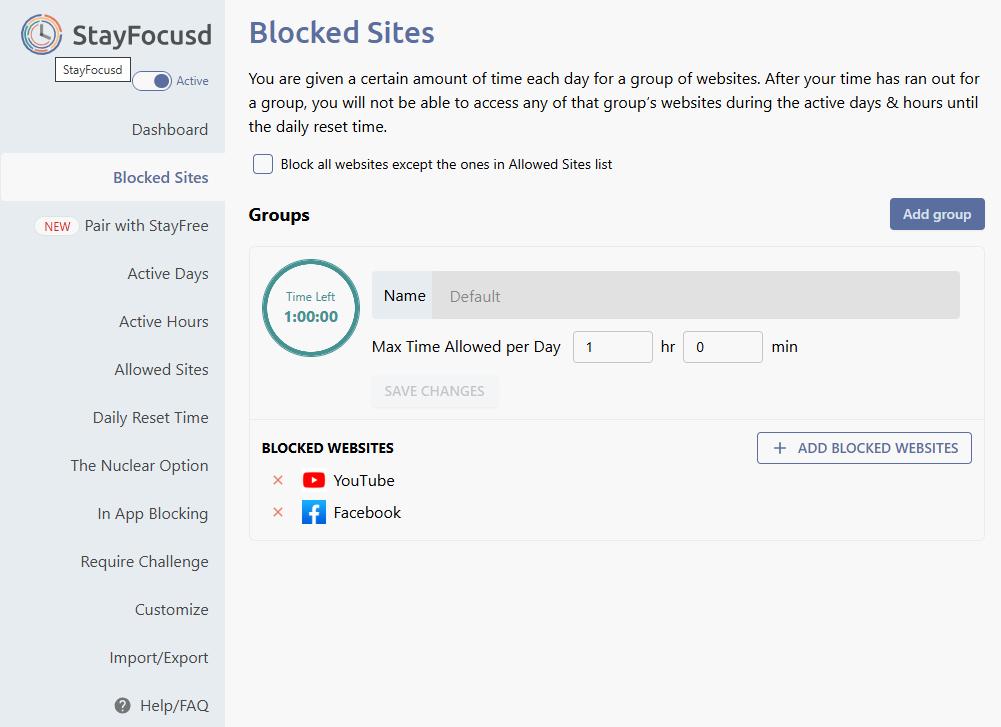This screenshot has width=1001, height=727.
Task: Click the Add group button
Action: pyautogui.click(x=936, y=213)
